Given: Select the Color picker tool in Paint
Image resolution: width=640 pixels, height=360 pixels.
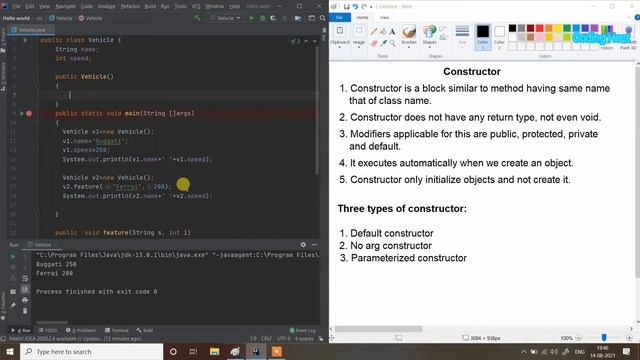Looking at the screenshot, I should point(383,43).
